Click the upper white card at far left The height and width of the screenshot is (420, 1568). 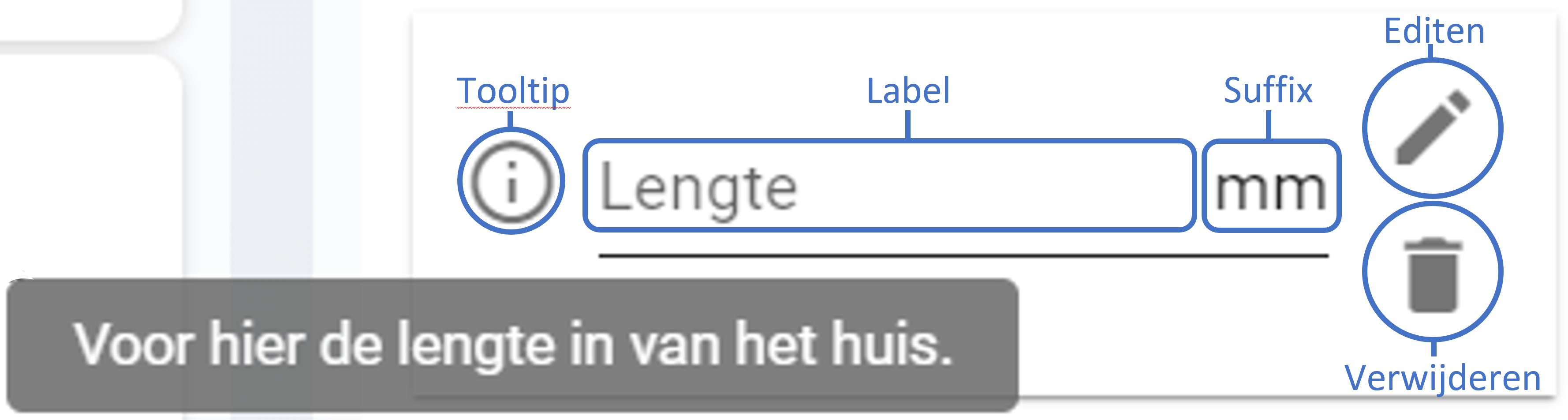tap(85, 18)
